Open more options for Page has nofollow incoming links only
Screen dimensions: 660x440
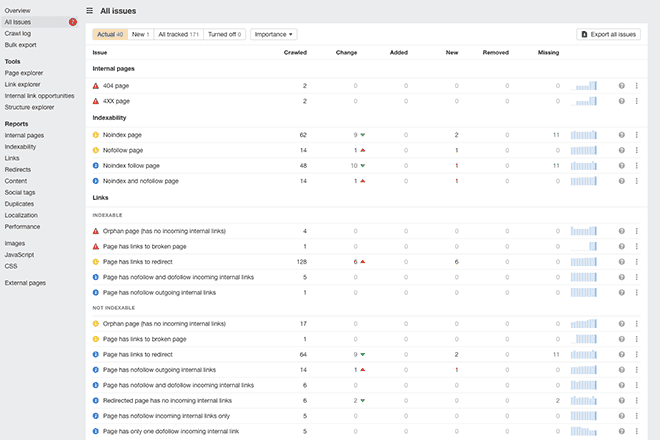636,416
